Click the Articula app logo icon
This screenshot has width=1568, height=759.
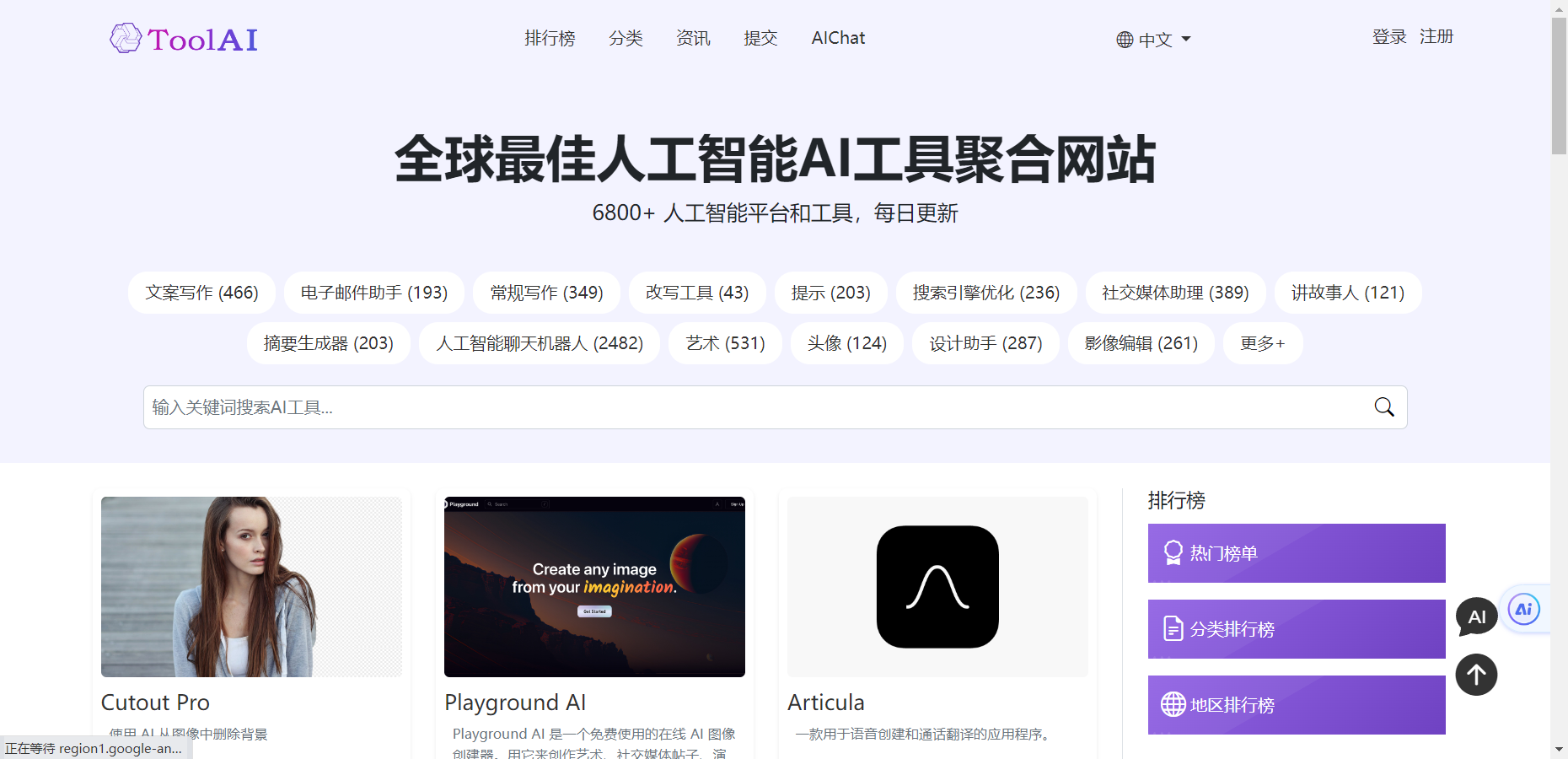point(937,587)
